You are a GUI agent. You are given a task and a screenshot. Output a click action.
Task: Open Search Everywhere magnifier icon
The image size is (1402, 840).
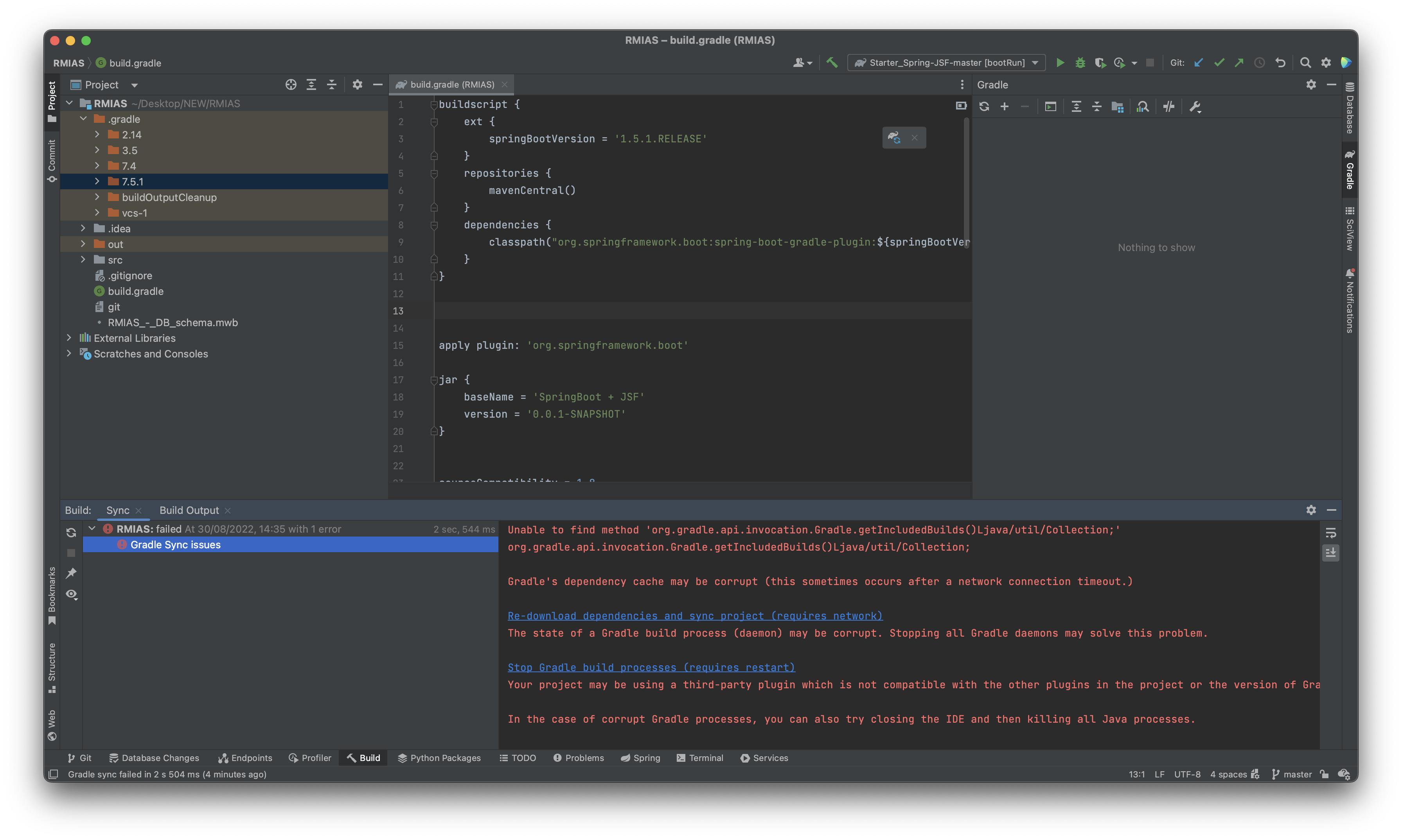[1305, 63]
